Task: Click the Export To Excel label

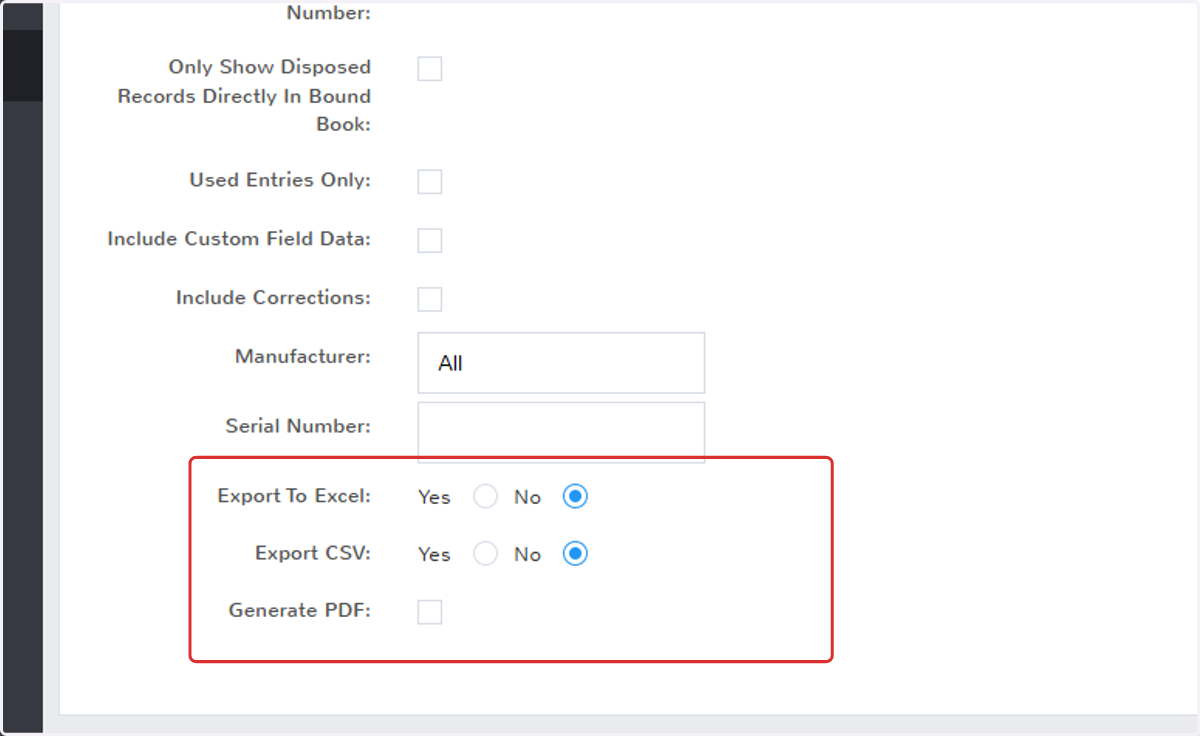Action: (294, 496)
